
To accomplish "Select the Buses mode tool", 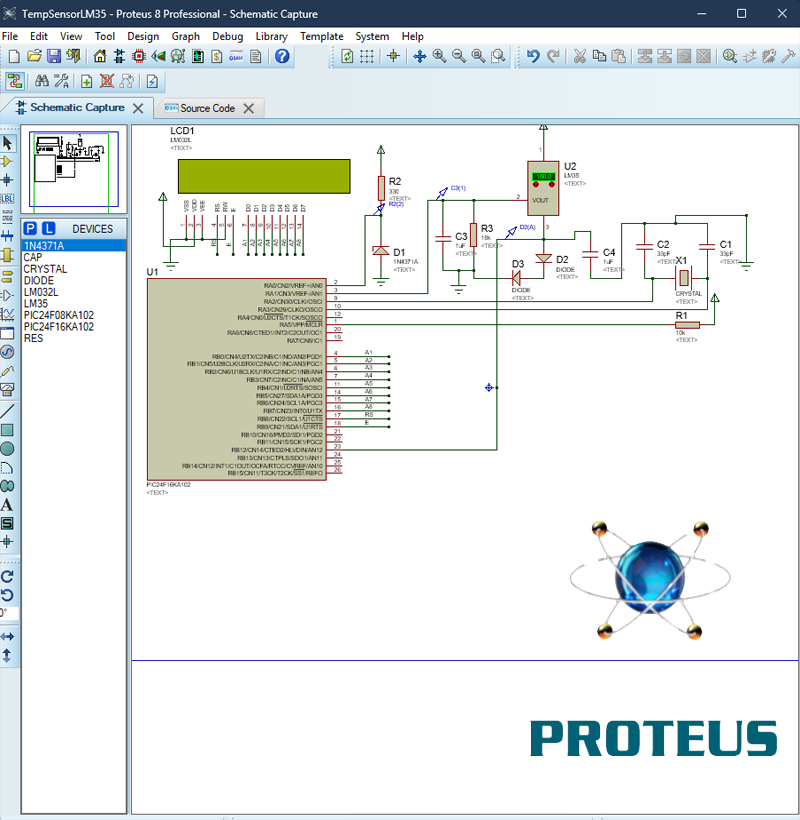I will (7, 236).
